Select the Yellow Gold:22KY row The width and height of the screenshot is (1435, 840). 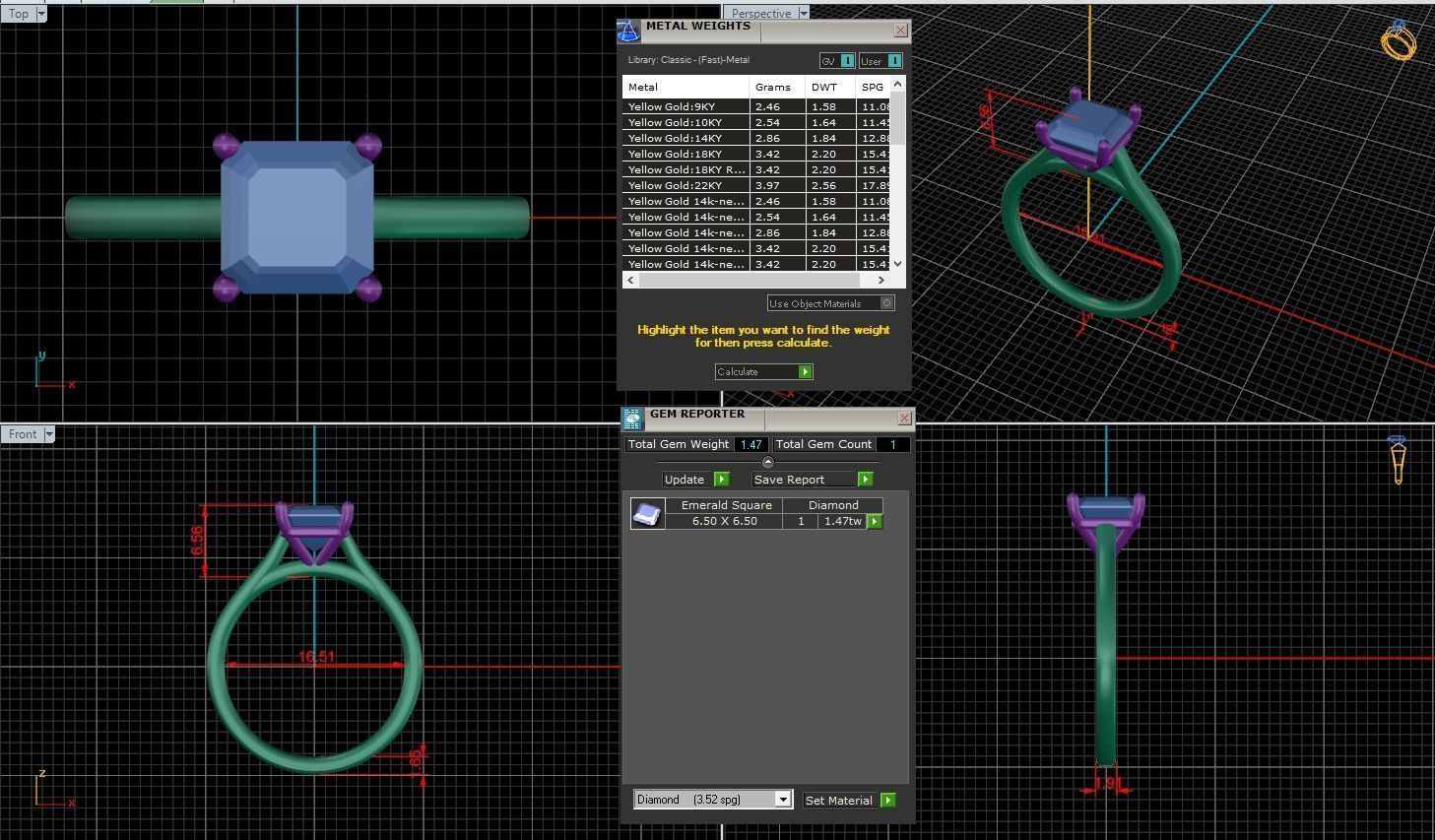[756, 185]
